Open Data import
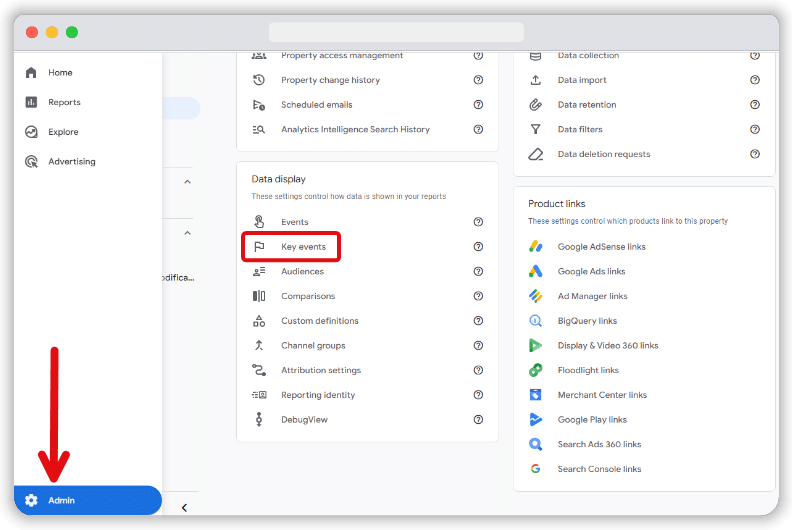The height and width of the screenshot is (530, 792). [x=582, y=80]
